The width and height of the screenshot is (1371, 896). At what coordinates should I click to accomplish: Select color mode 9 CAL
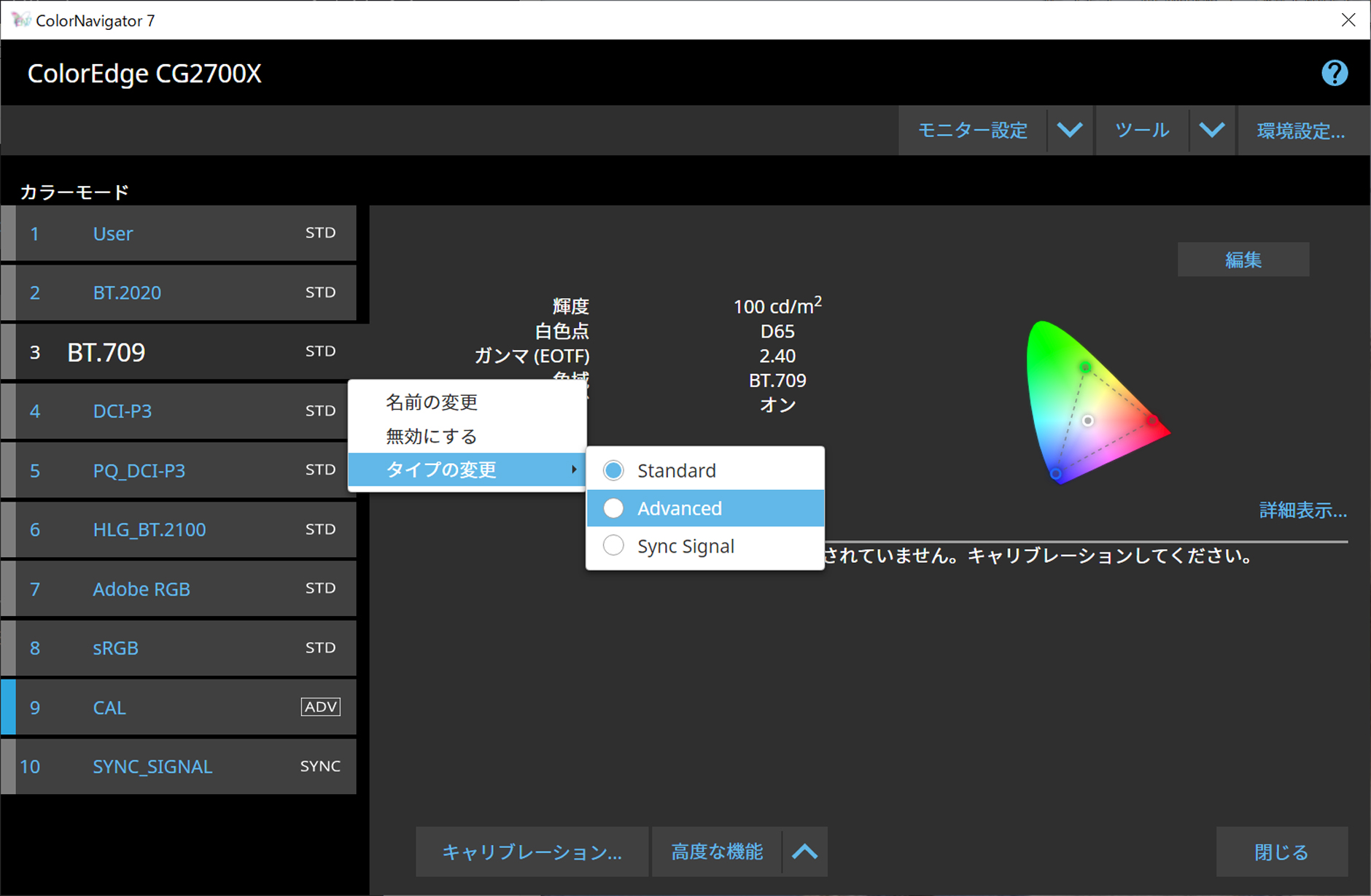(x=179, y=707)
